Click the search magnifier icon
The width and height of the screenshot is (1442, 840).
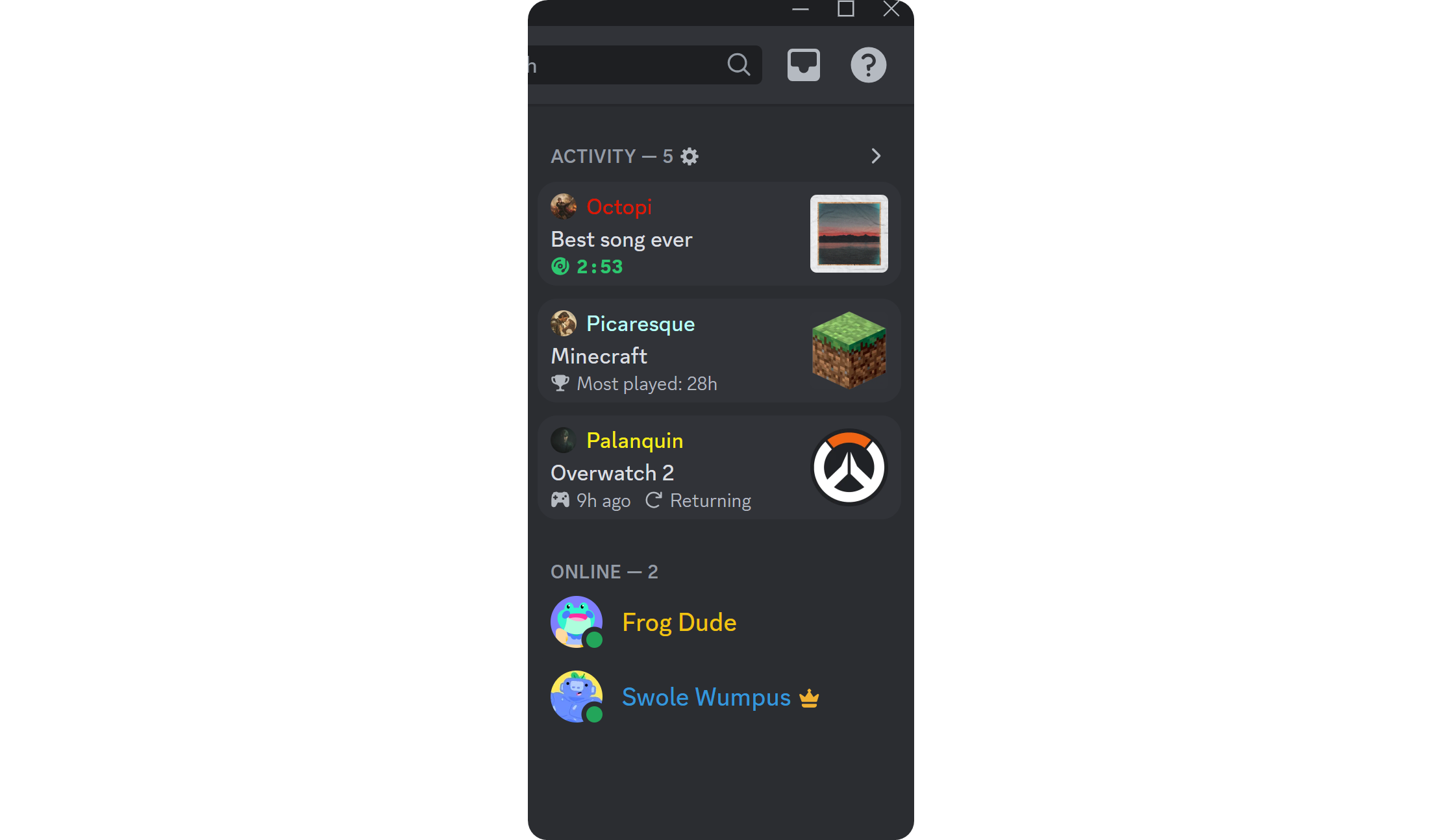pos(741,64)
